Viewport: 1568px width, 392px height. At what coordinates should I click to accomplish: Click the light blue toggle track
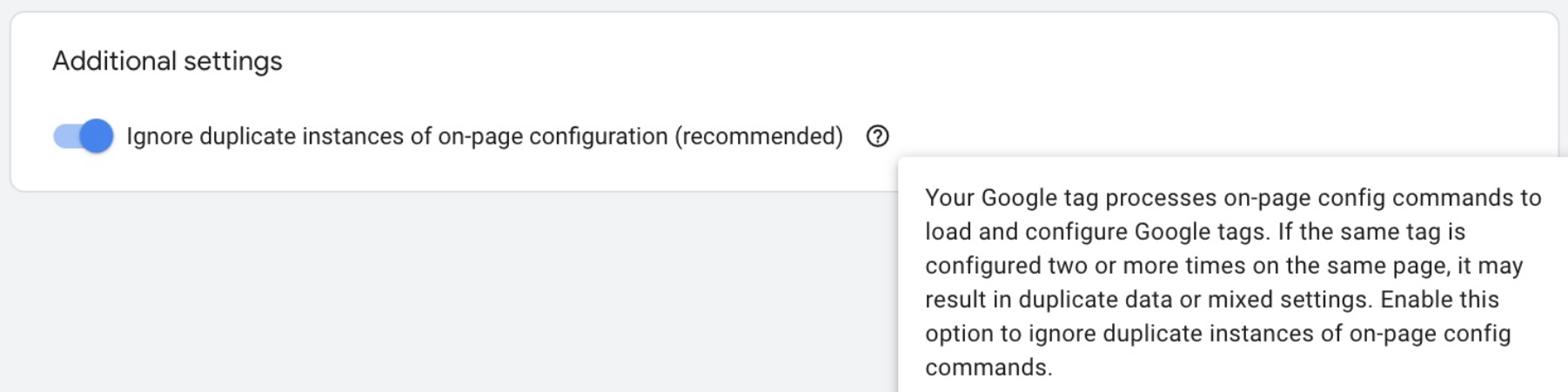[64, 137]
